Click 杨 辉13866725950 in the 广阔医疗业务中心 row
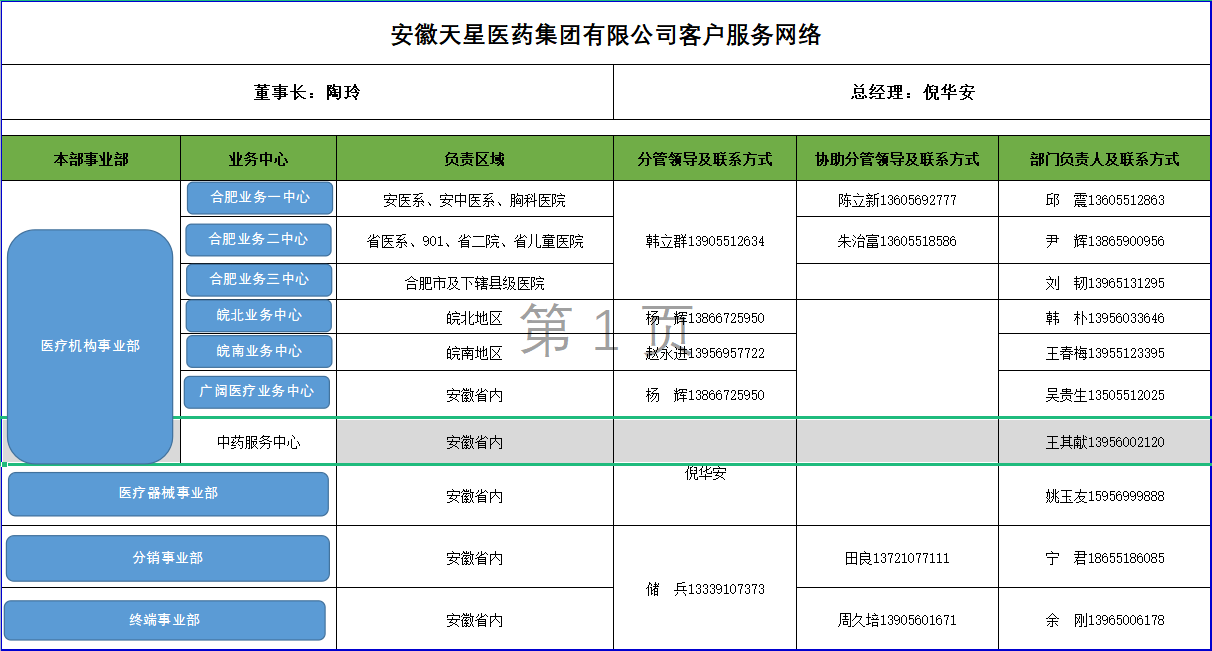 705,395
